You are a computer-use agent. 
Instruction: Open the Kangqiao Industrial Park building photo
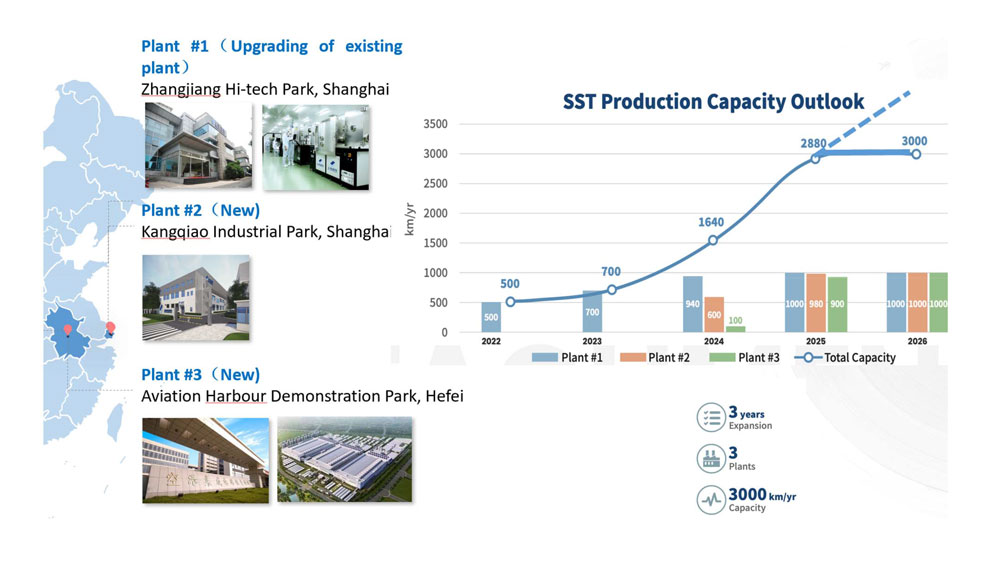196,297
